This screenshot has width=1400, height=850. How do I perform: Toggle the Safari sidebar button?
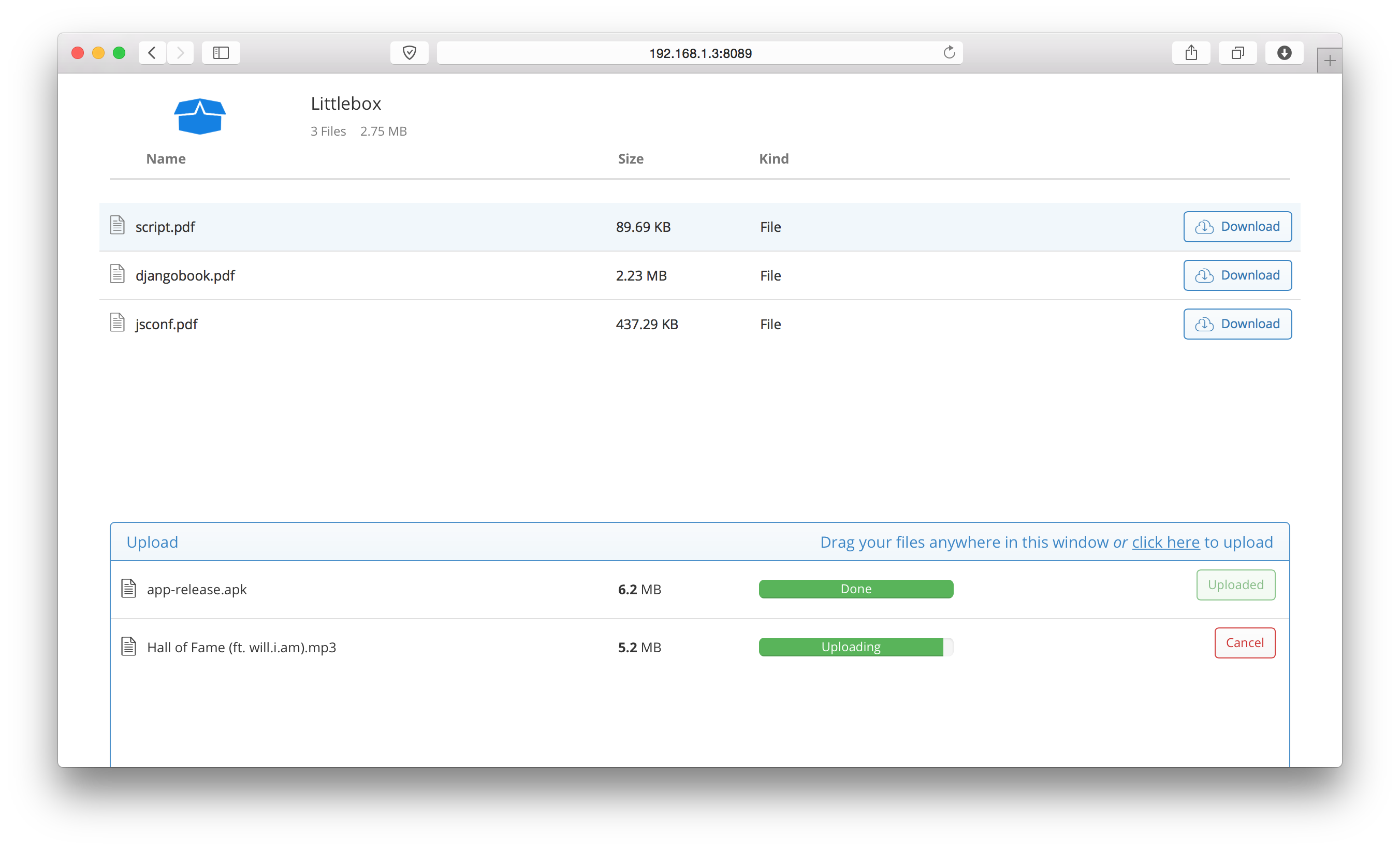(221, 53)
